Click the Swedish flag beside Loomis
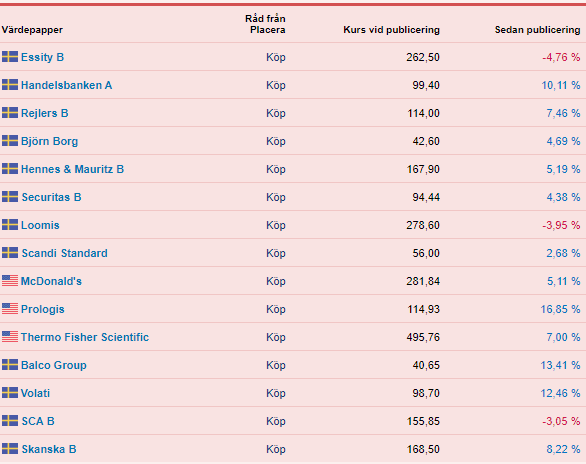Viewport: 586px width, 464px height. point(10,225)
